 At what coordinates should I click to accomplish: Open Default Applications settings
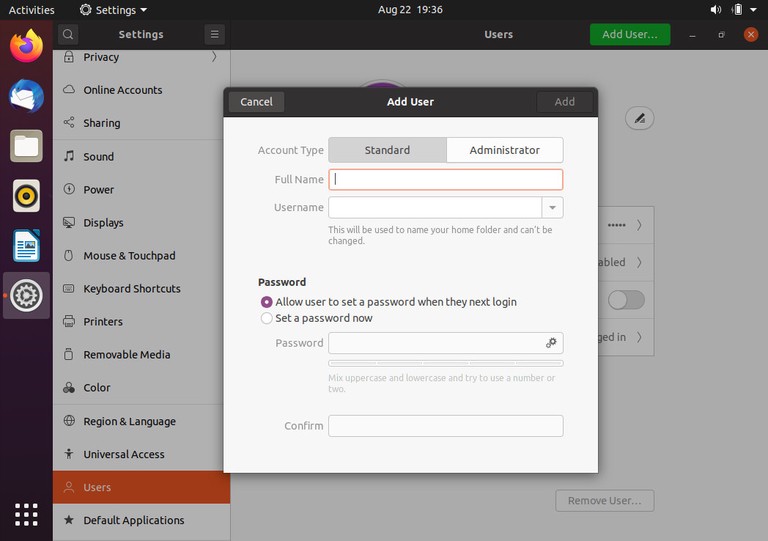coord(142,520)
